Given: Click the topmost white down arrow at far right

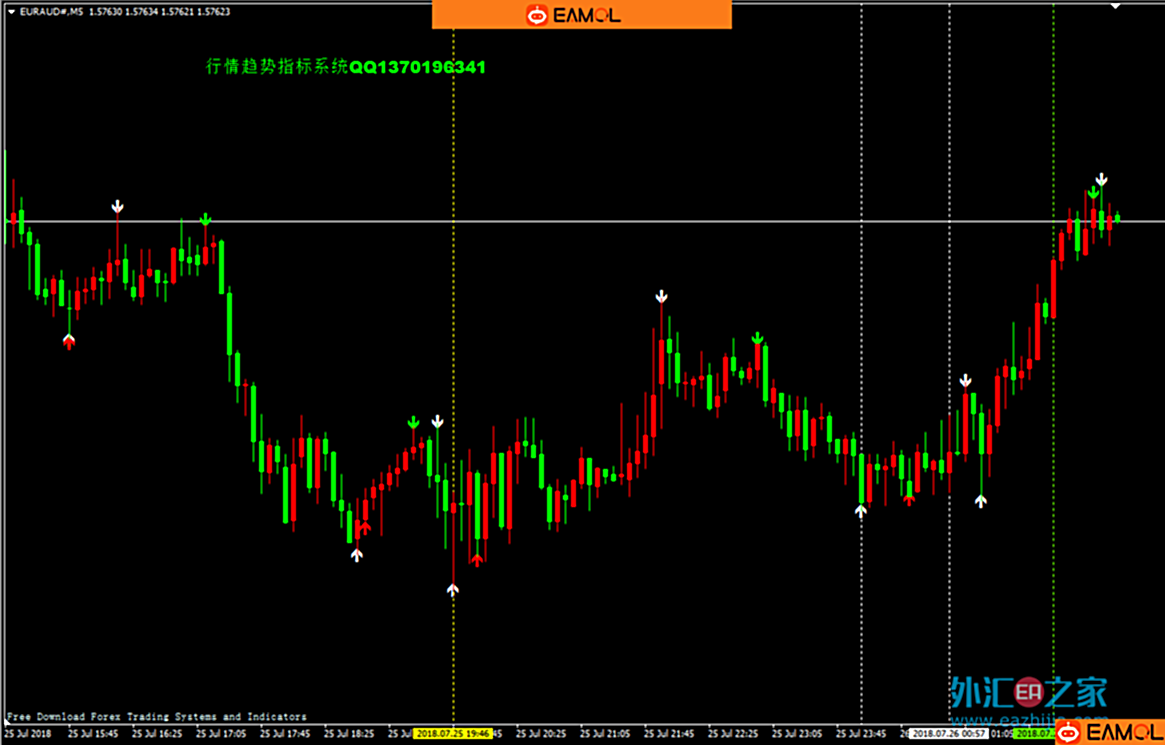Looking at the screenshot, I should tap(1101, 180).
